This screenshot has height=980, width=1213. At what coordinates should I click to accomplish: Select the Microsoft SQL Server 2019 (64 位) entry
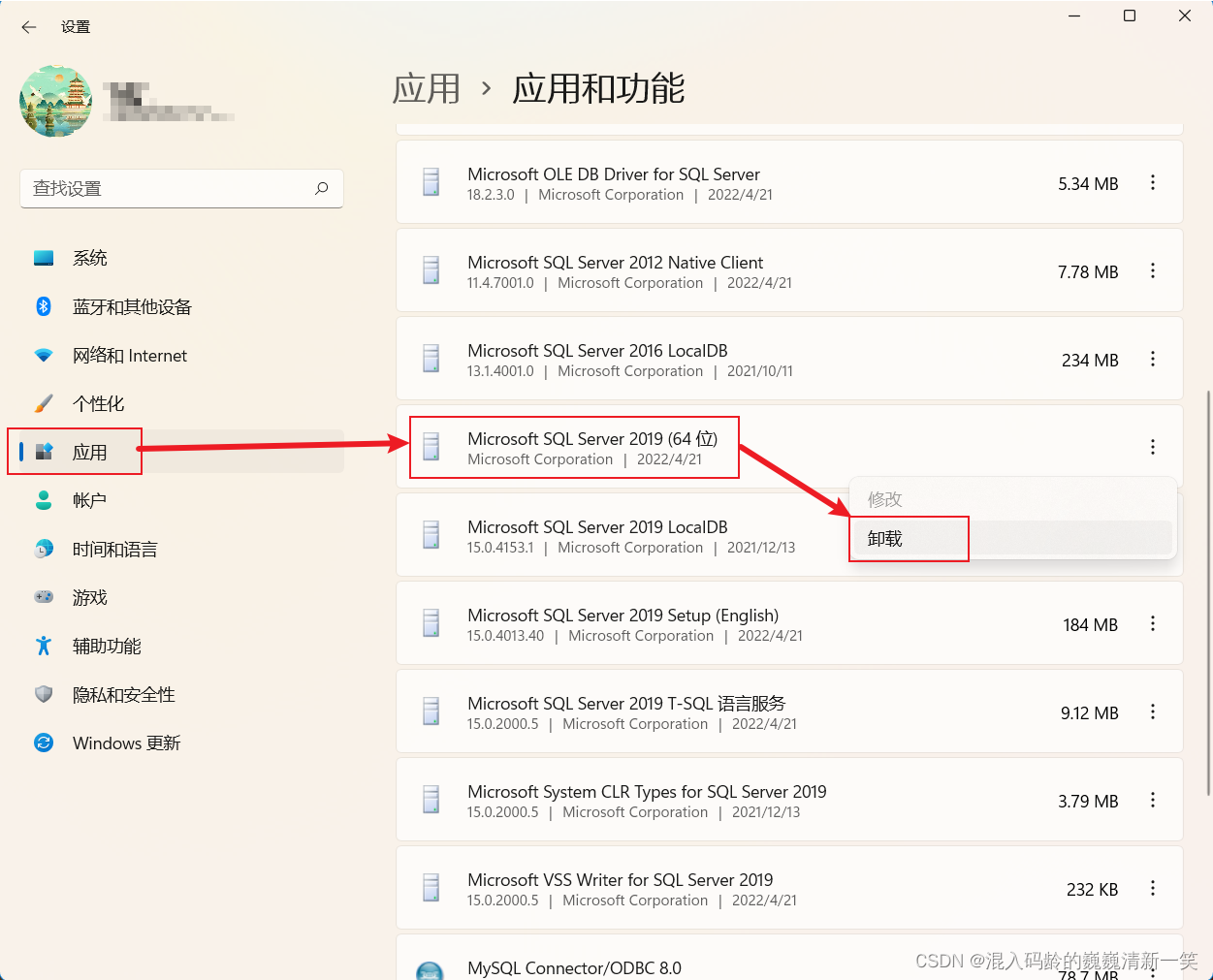(x=789, y=447)
